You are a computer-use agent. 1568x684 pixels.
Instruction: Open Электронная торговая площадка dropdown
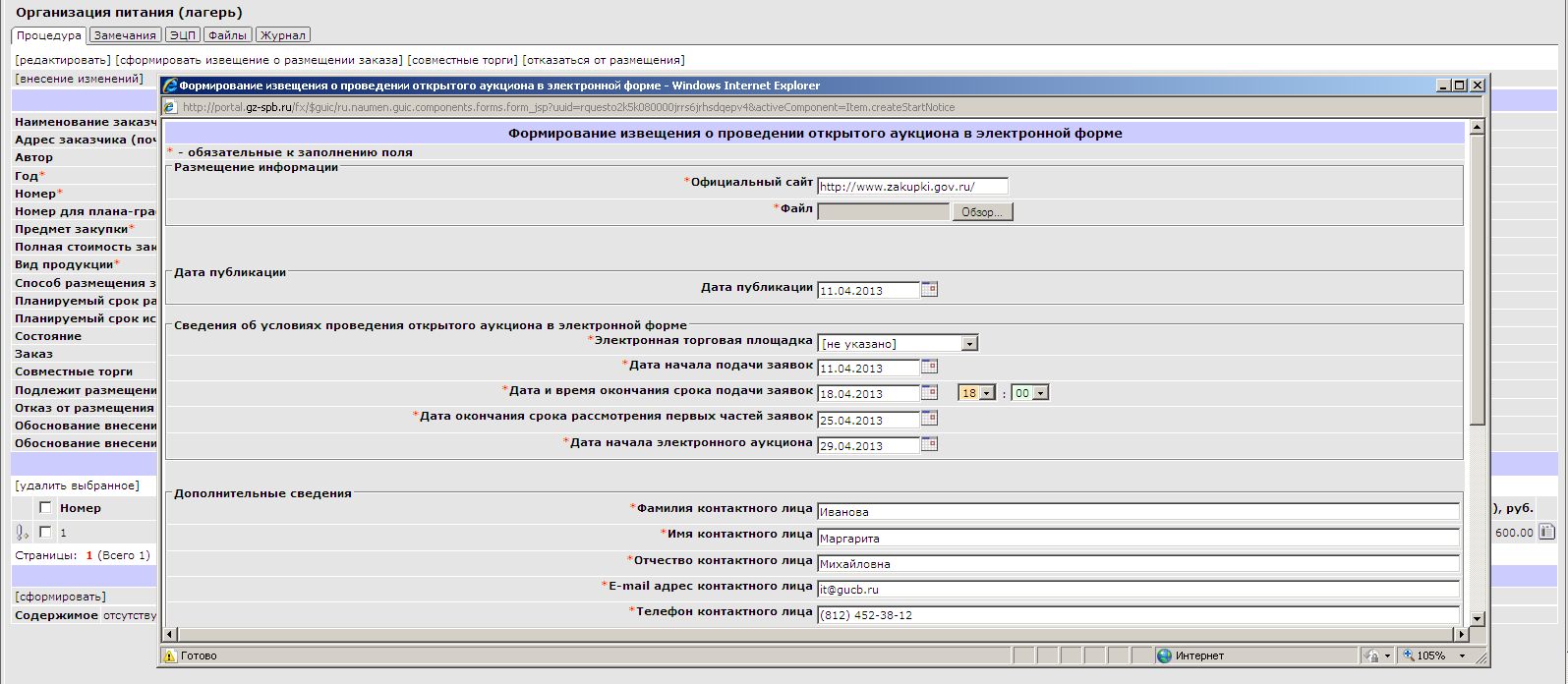click(x=969, y=343)
